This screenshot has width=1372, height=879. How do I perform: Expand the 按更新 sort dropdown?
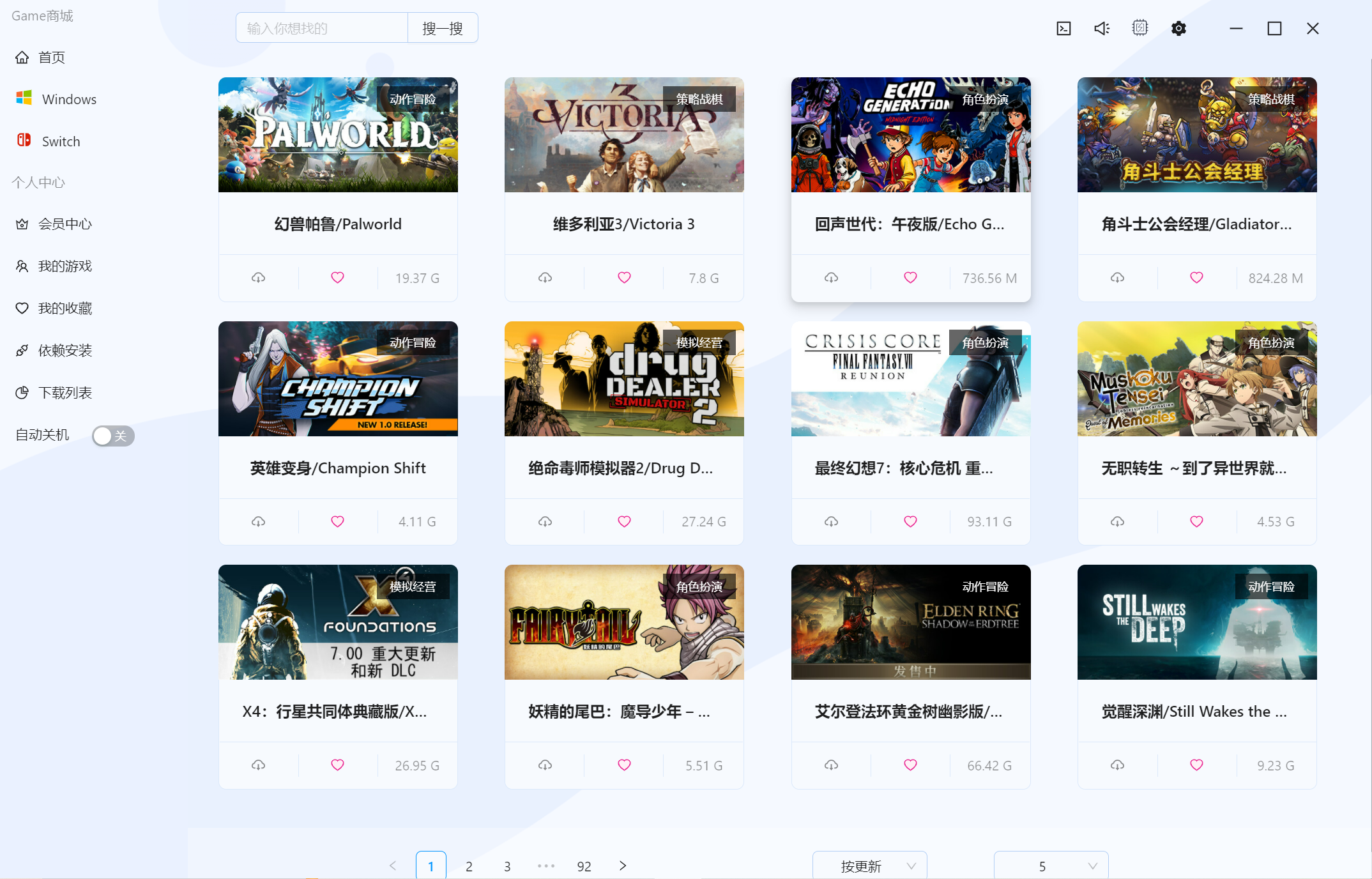click(869, 866)
